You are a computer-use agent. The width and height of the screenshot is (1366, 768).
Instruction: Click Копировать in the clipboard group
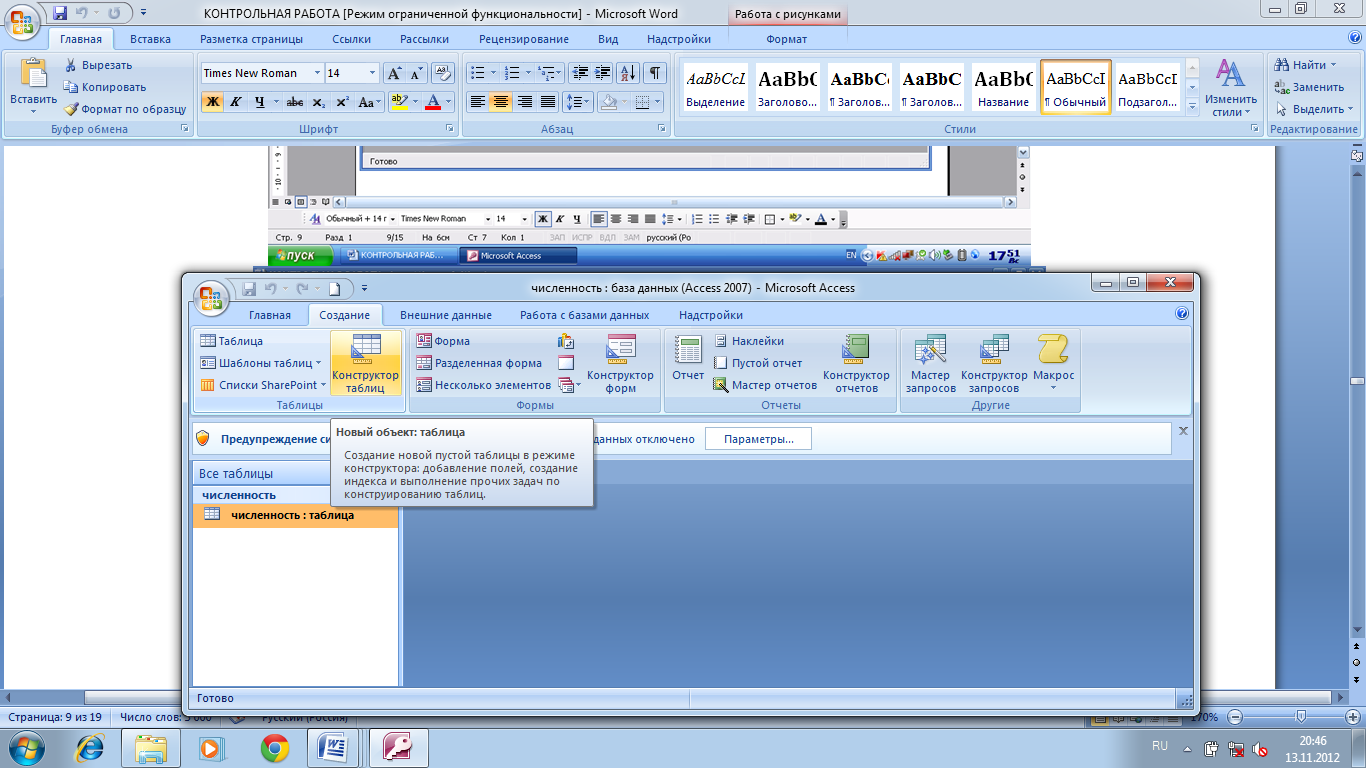[x=104, y=87]
